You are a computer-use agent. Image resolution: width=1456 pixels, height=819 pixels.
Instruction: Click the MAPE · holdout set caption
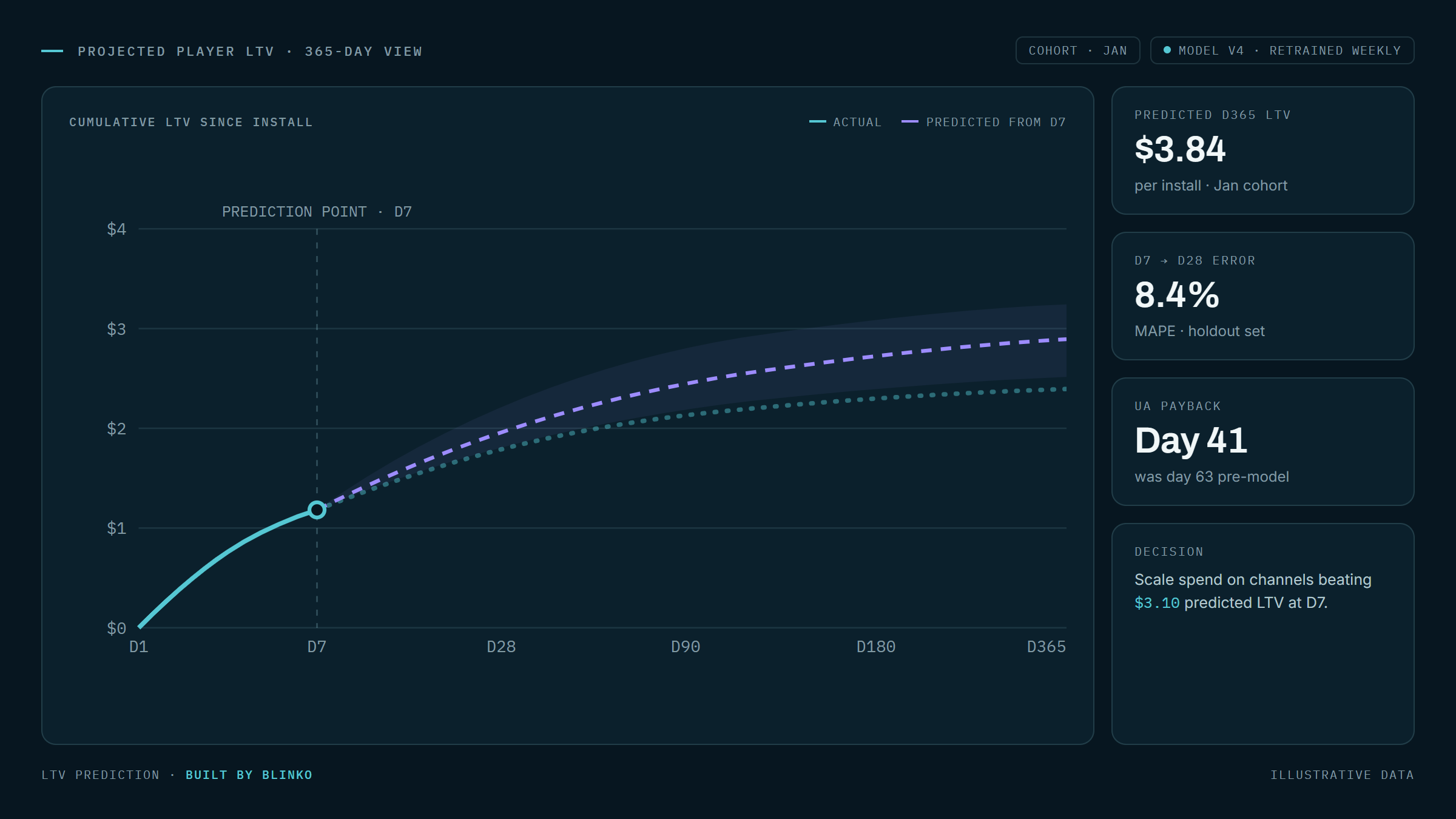pos(1199,331)
